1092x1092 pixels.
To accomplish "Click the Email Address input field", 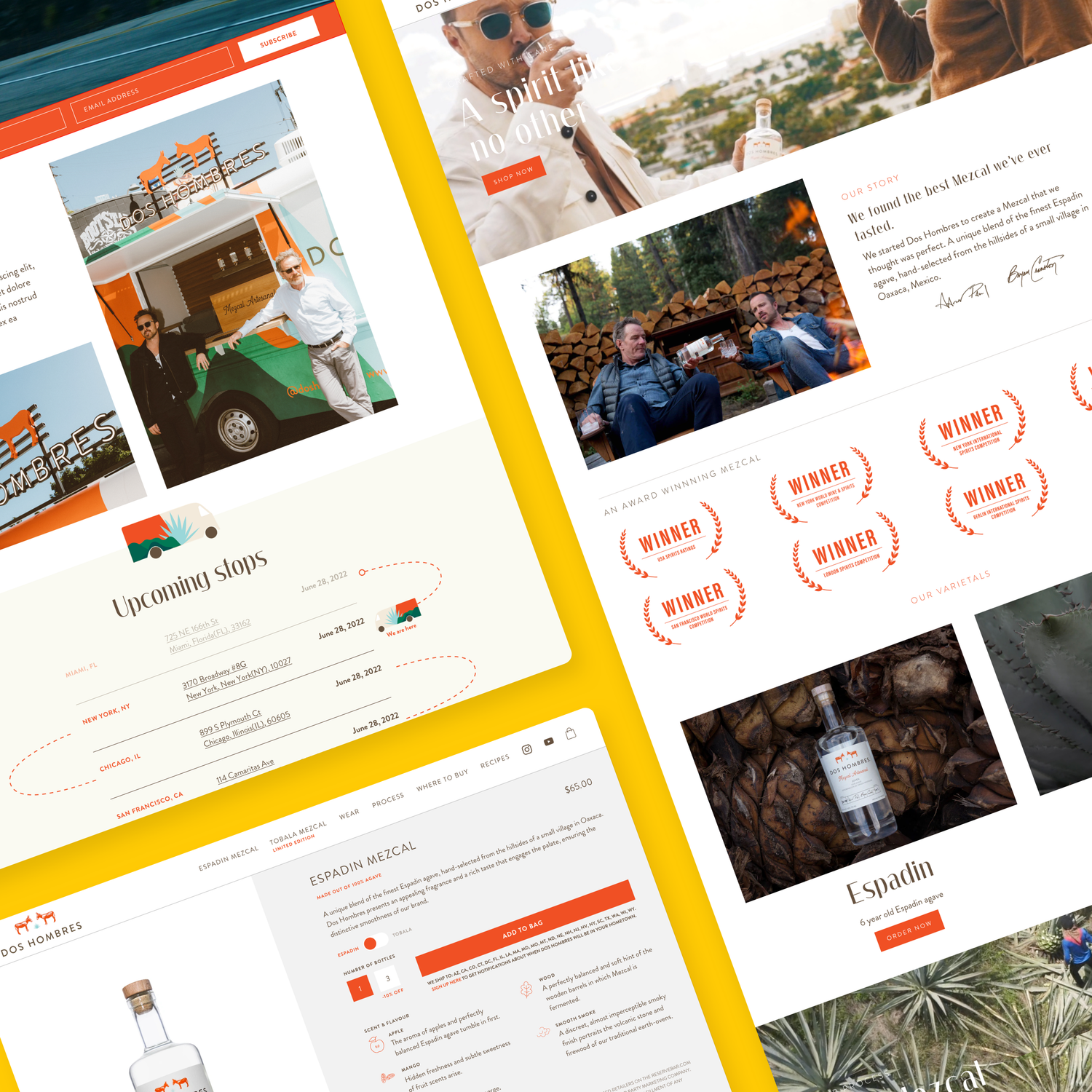I will pos(151,86).
